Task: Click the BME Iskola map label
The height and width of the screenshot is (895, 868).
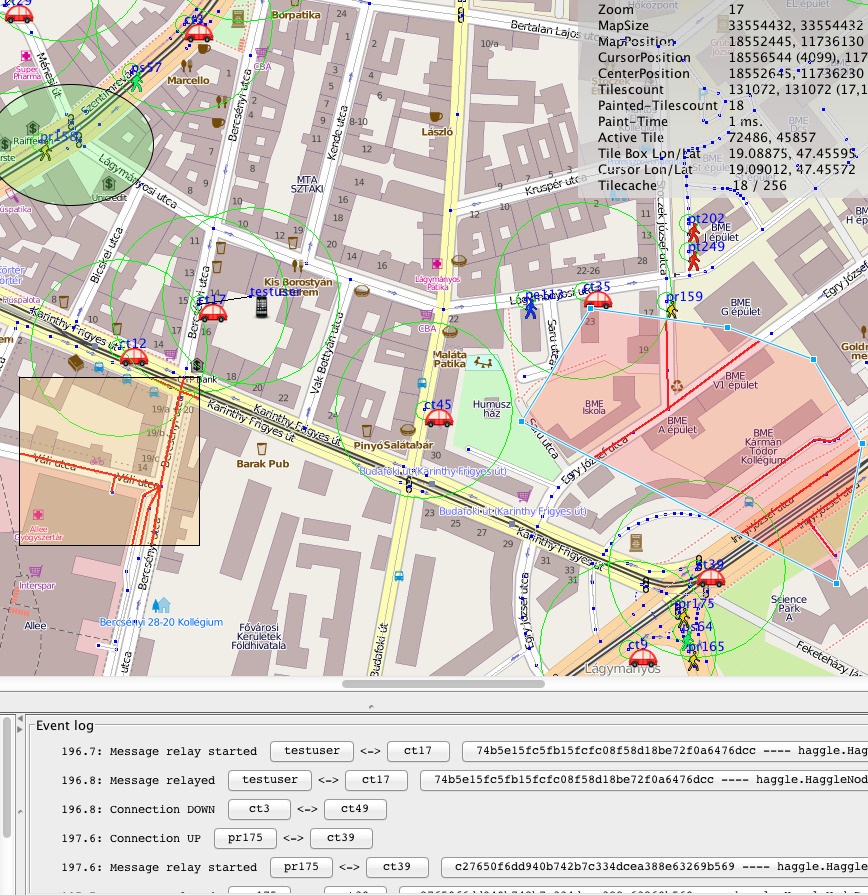Action: (594, 407)
